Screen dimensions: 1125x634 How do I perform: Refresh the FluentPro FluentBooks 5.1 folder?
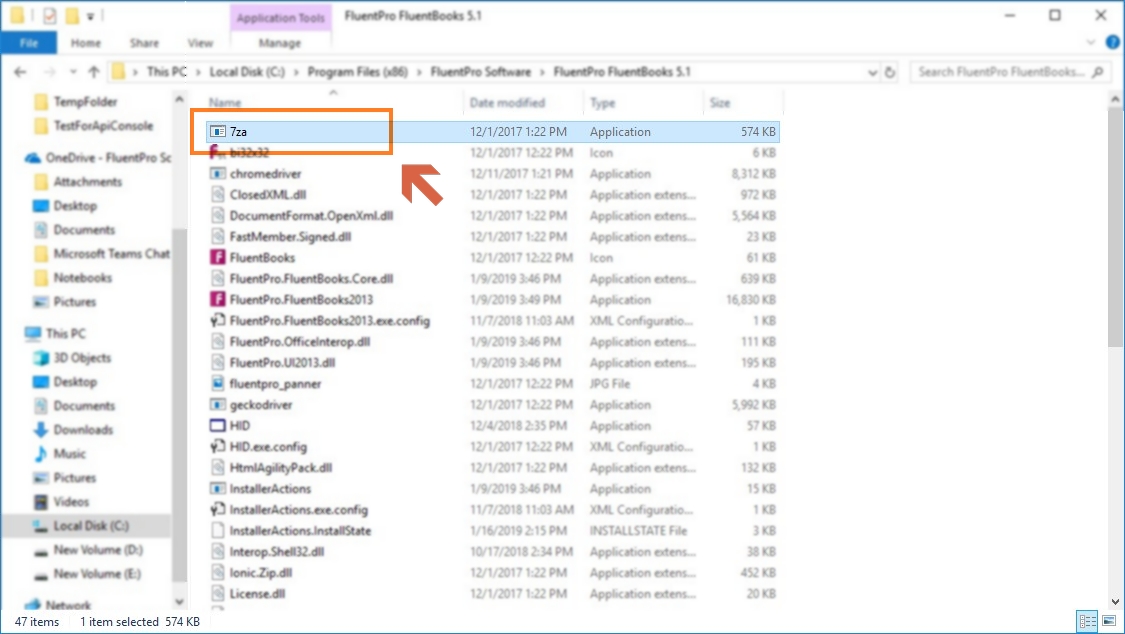tap(890, 72)
